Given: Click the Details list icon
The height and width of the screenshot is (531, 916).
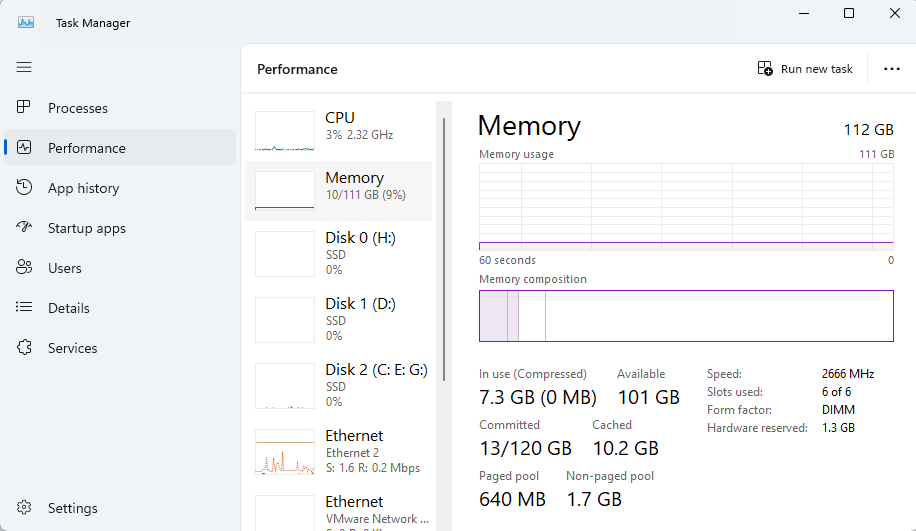Looking at the screenshot, I should pyautogui.click(x=24, y=307).
